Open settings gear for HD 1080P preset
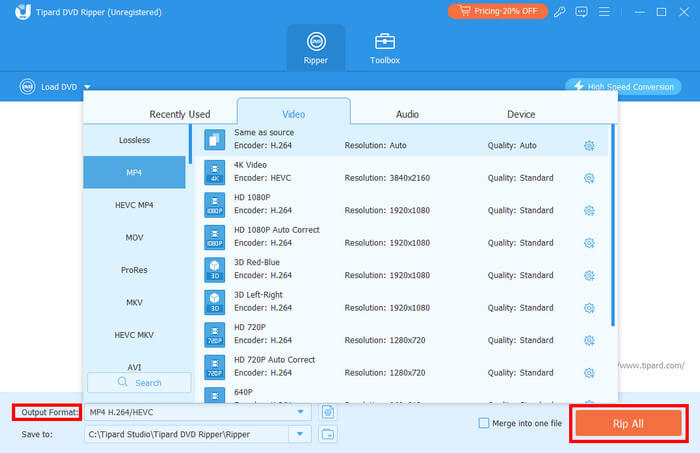The image size is (700, 453). 589,211
